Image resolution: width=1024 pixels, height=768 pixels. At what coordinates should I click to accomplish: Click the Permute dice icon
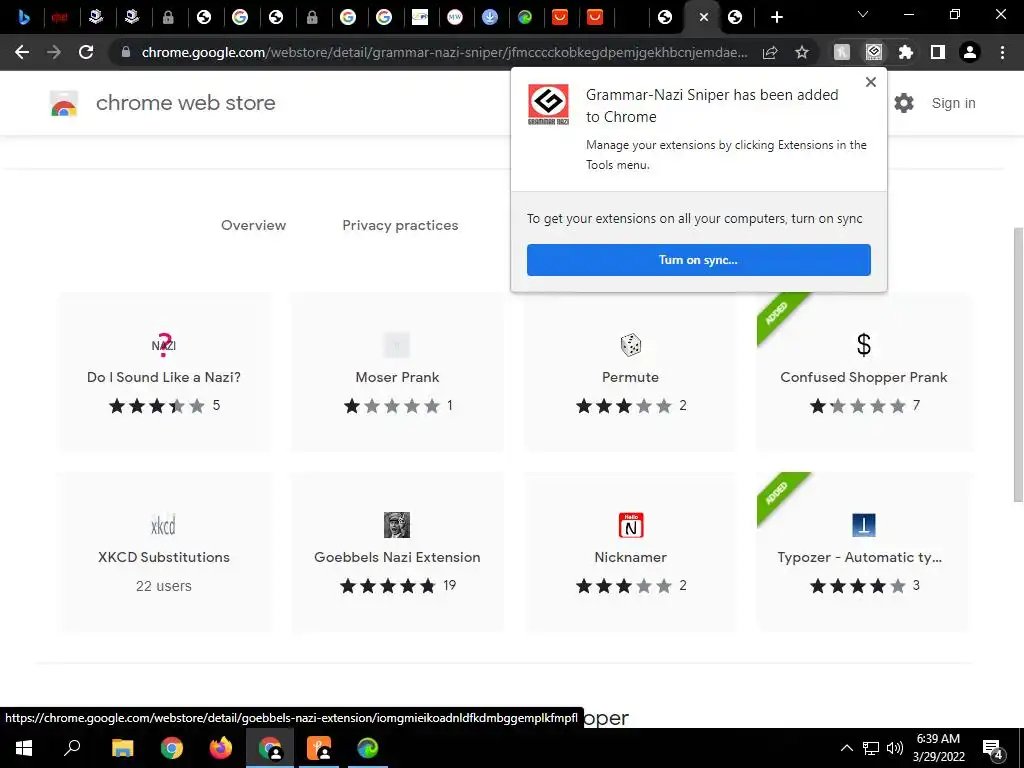tap(630, 345)
